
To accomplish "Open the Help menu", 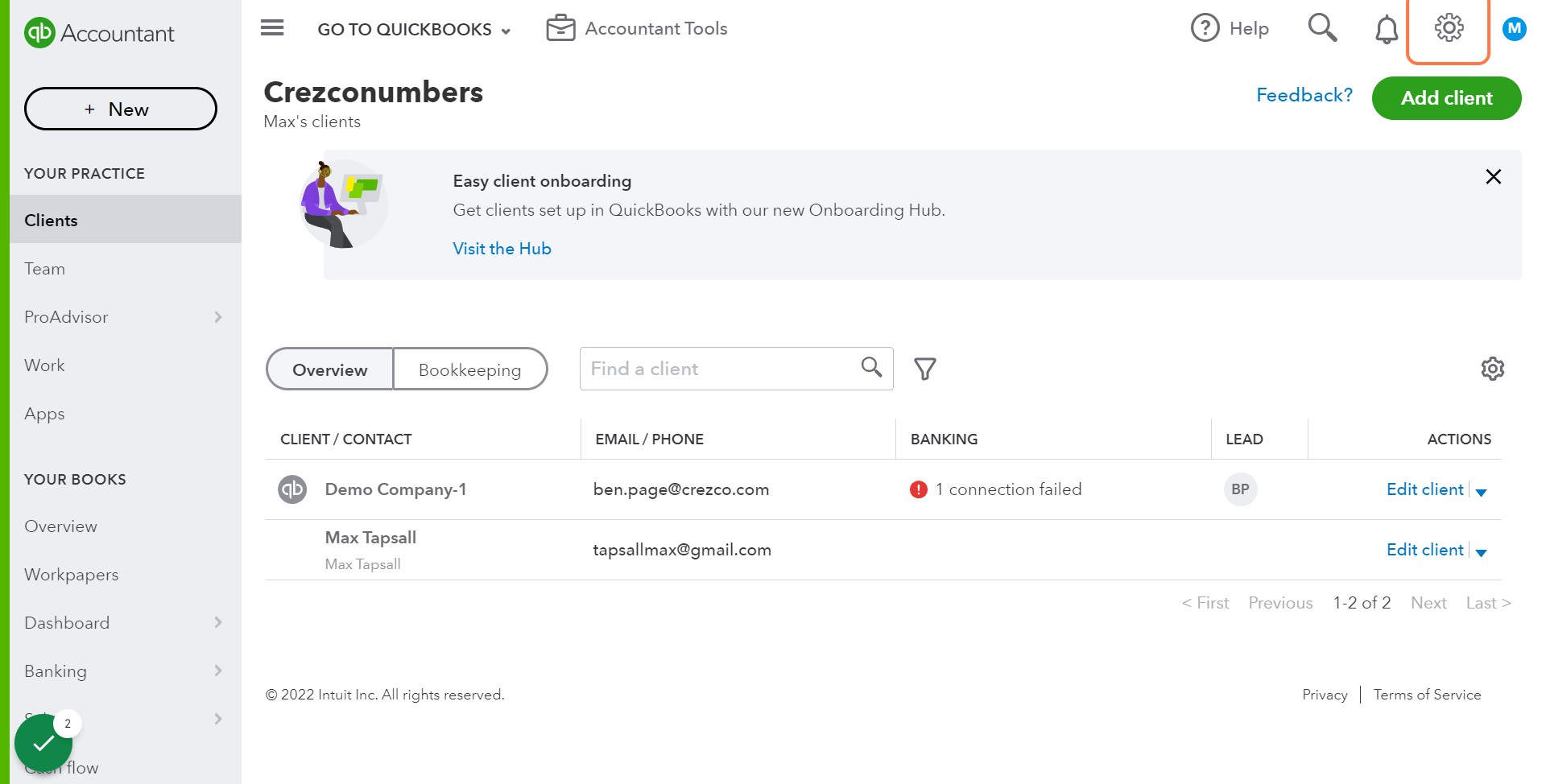I will click(1229, 28).
